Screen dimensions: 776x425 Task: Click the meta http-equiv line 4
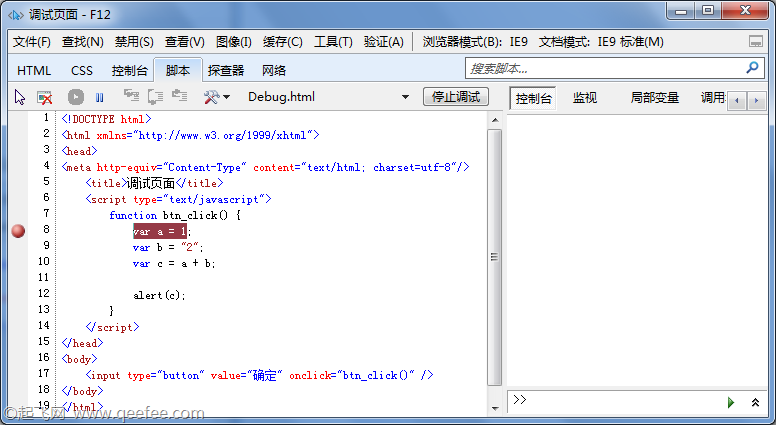[x=265, y=167]
